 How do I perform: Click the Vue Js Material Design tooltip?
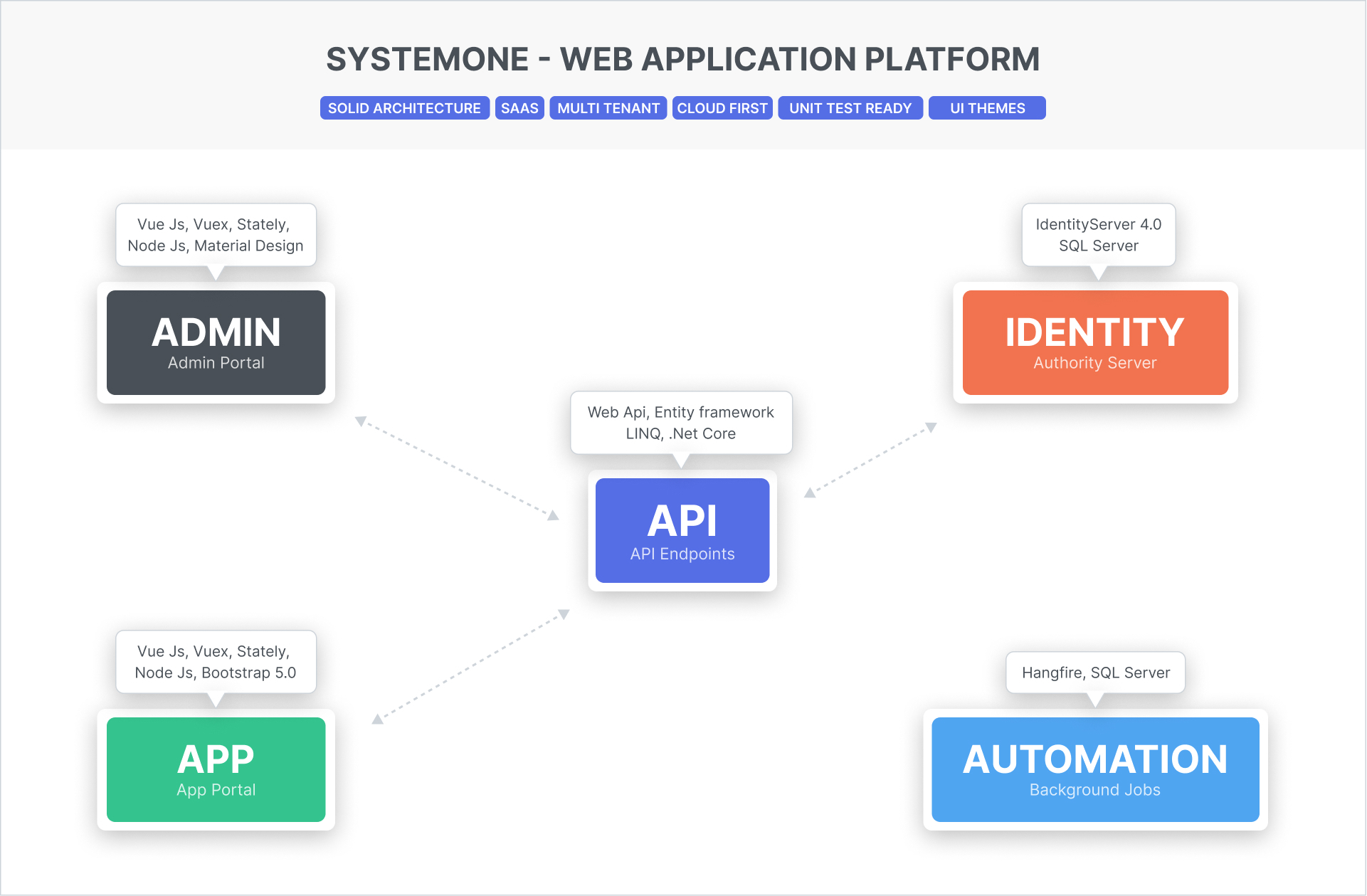tap(216, 235)
